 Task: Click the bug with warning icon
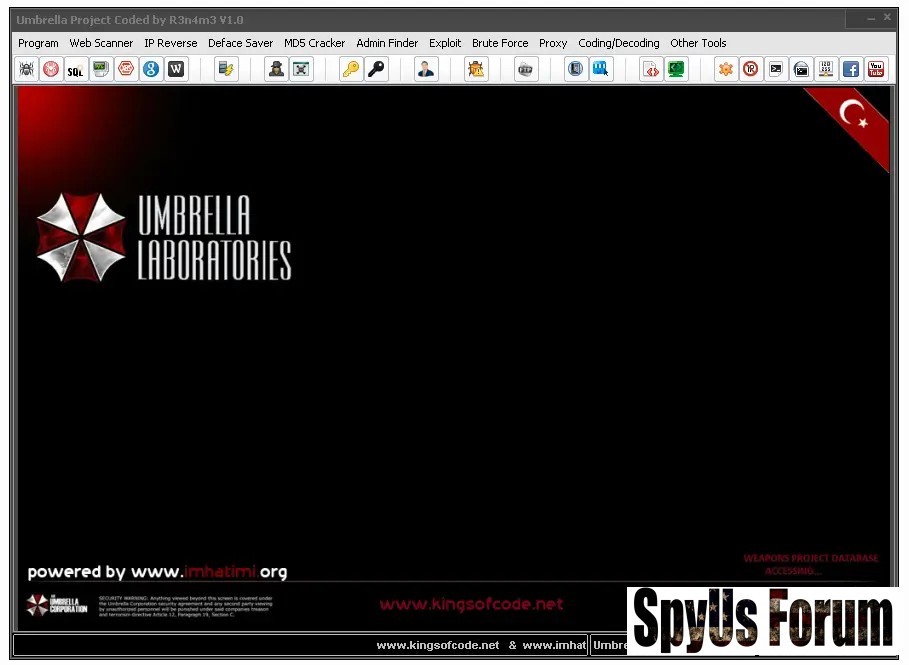[476, 69]
